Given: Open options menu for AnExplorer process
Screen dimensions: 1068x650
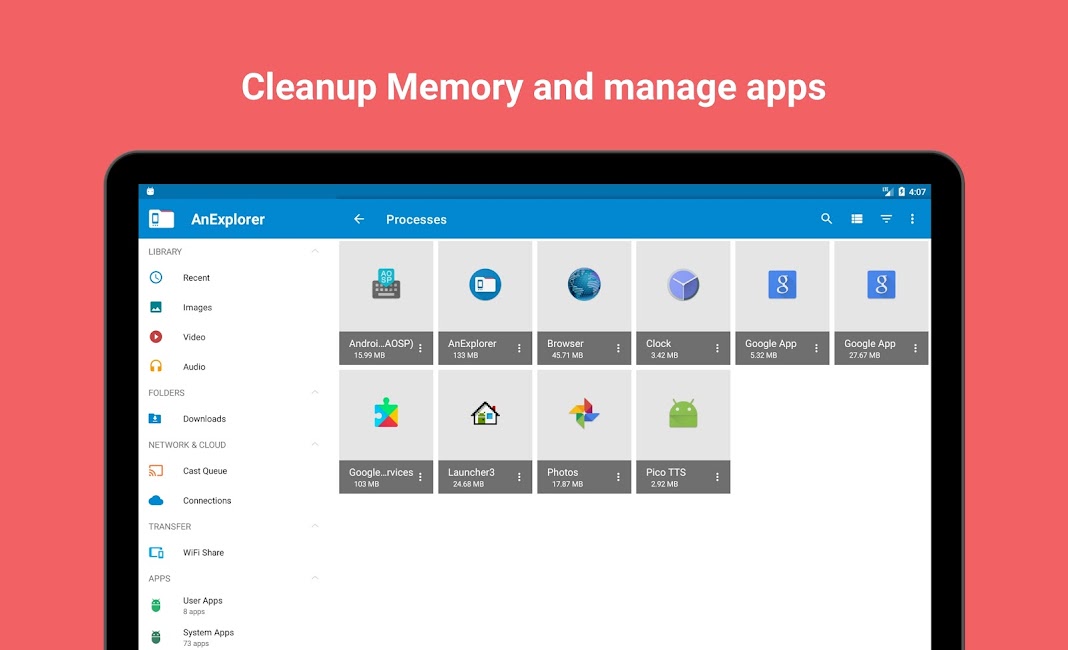Looking at the screenshot, I should click(x=519, y=348).
